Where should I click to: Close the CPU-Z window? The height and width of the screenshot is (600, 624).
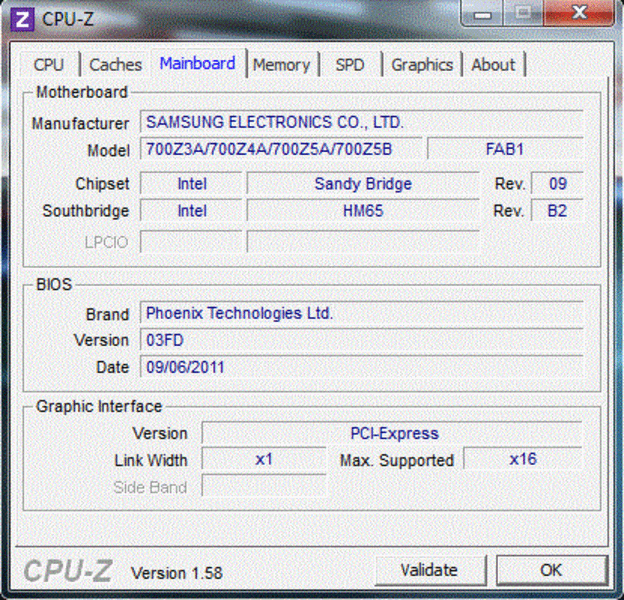tap(579, 13)
